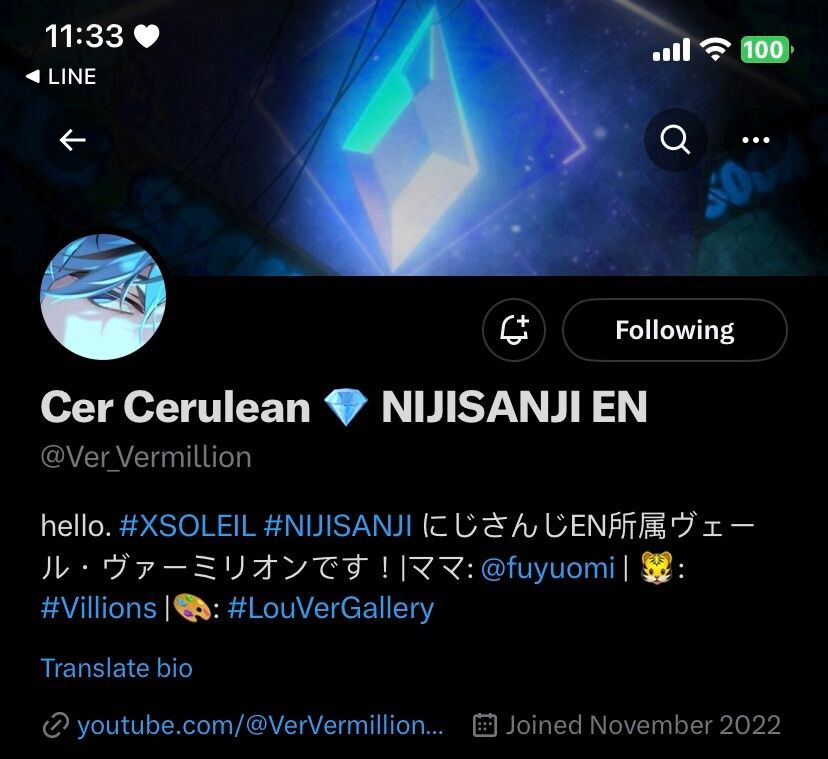This screenshot has width=828, height=759.
Task: Open the #LouVerGallery hashtag
Action: coord(331,608)
